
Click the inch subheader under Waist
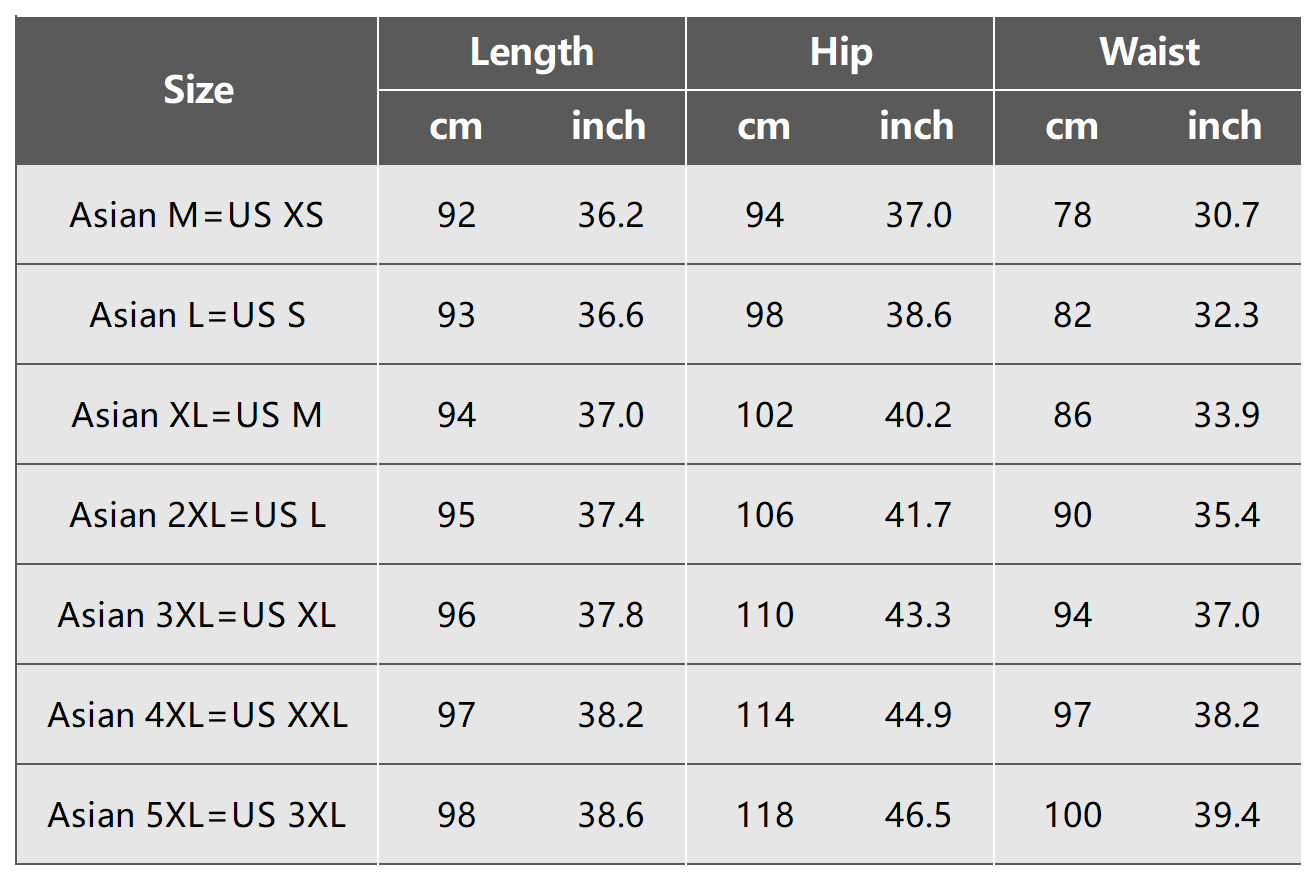1224,127
